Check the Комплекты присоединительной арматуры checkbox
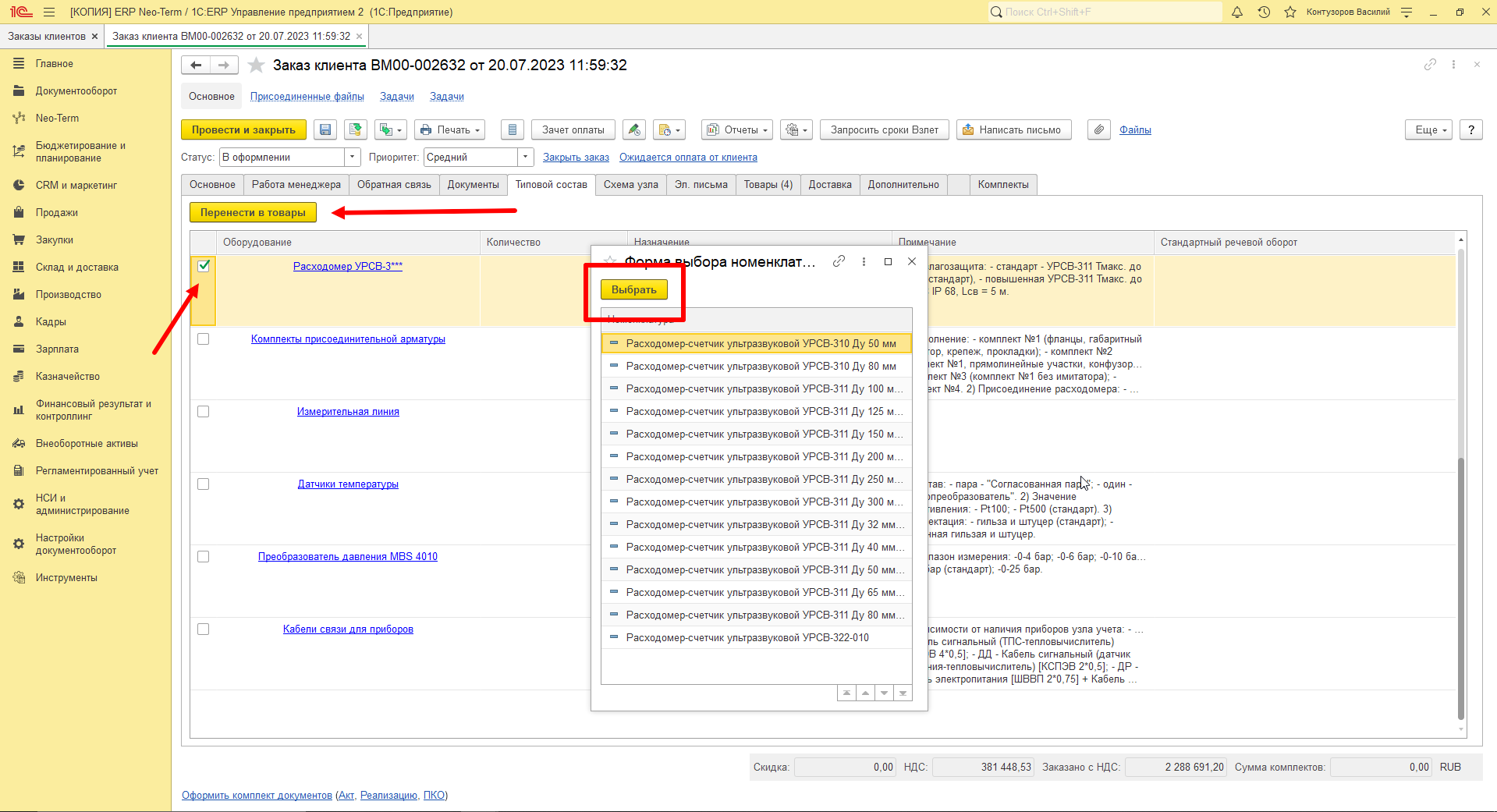The width and height of the screenshot is (1497, 812). [204, 339]
